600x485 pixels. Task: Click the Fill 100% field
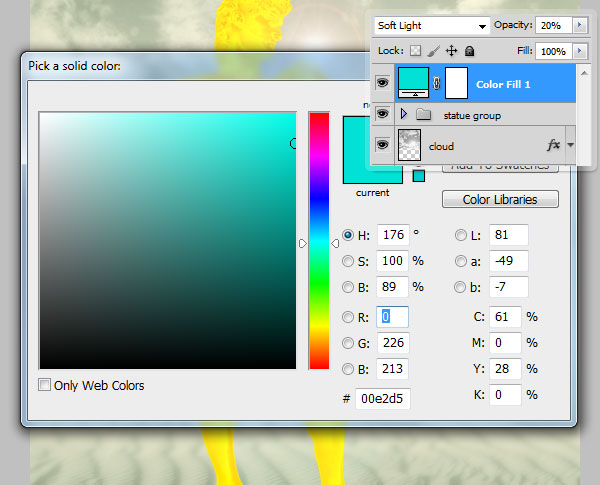(554, 51)
